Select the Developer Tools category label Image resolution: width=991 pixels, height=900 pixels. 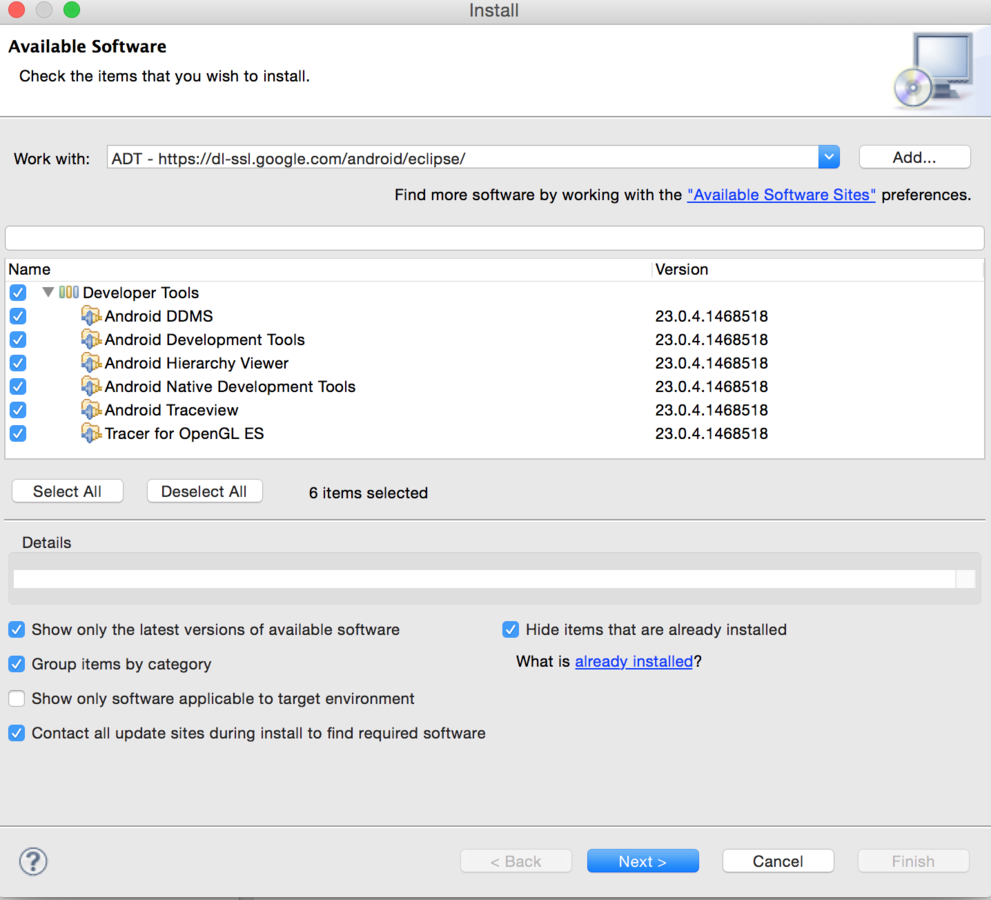point(141,293)
